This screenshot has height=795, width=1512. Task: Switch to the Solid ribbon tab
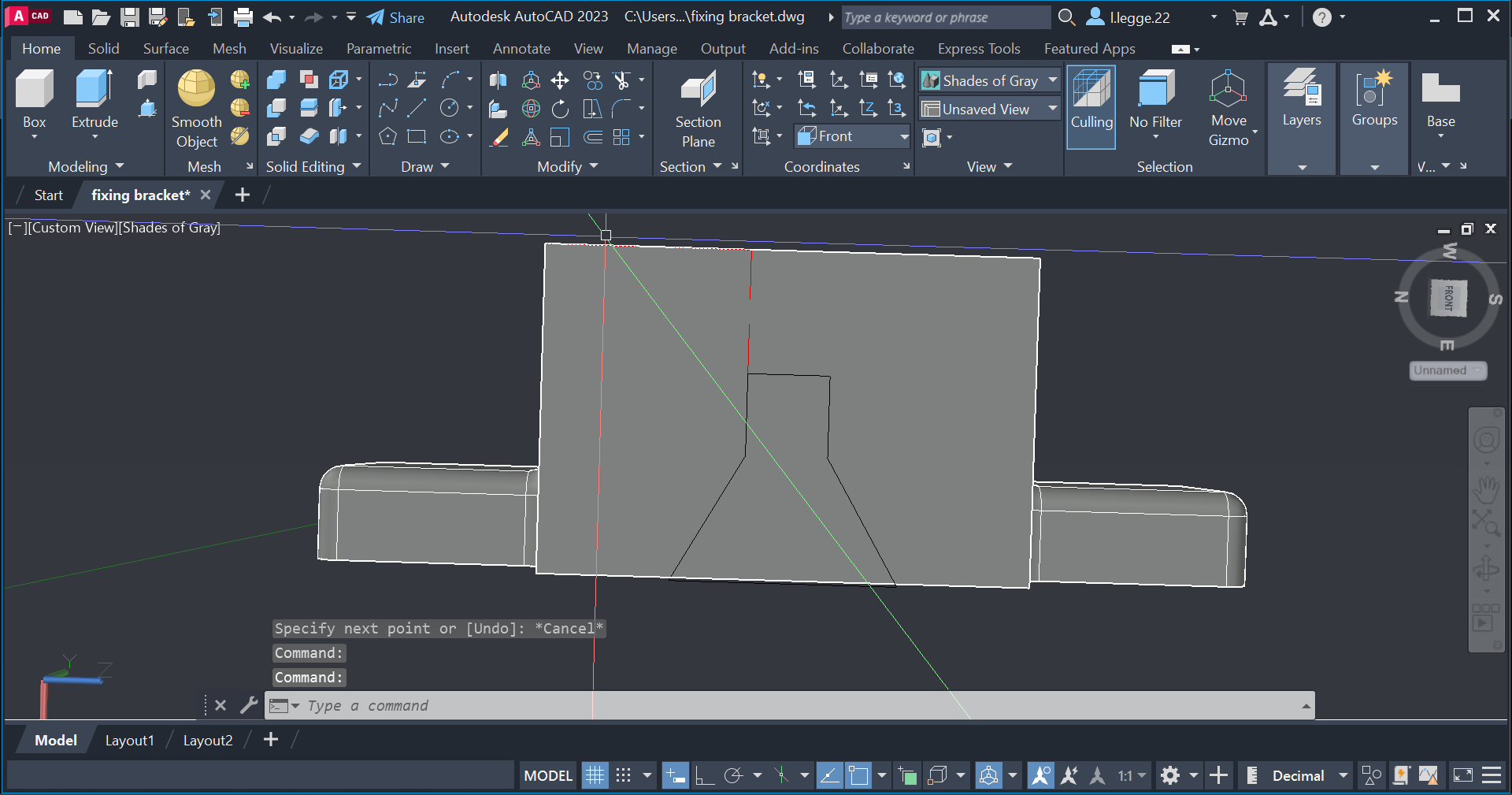tap(103, 48)
